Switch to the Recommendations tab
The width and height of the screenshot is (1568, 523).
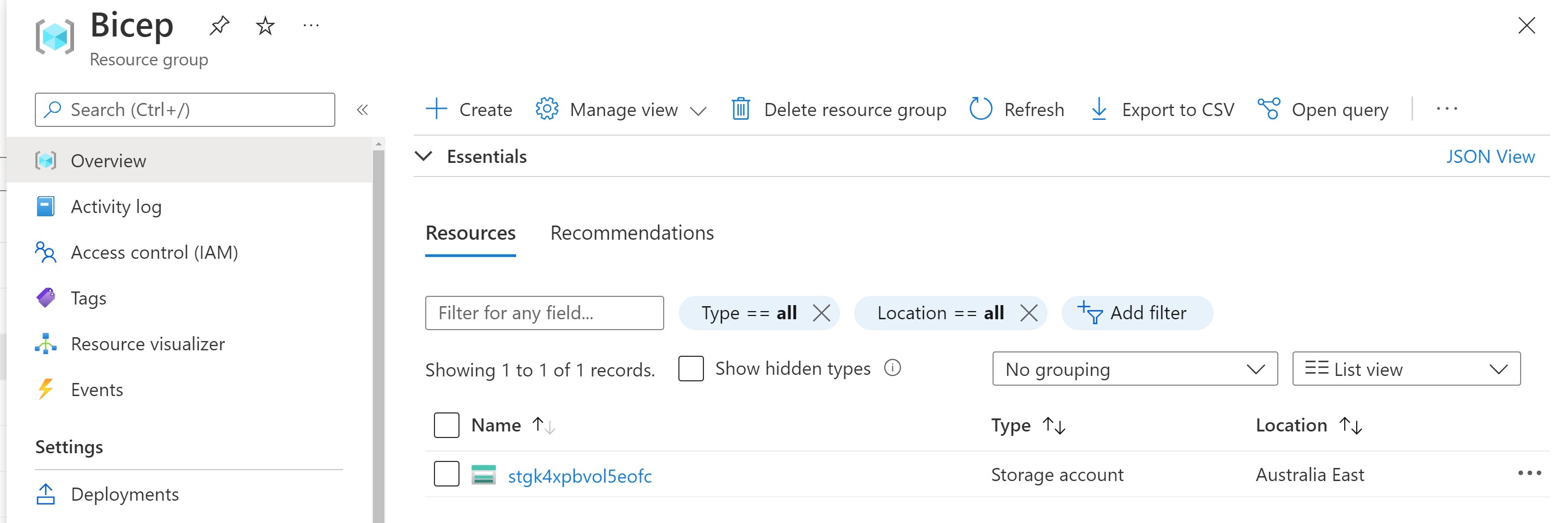[x=632, y=233]
